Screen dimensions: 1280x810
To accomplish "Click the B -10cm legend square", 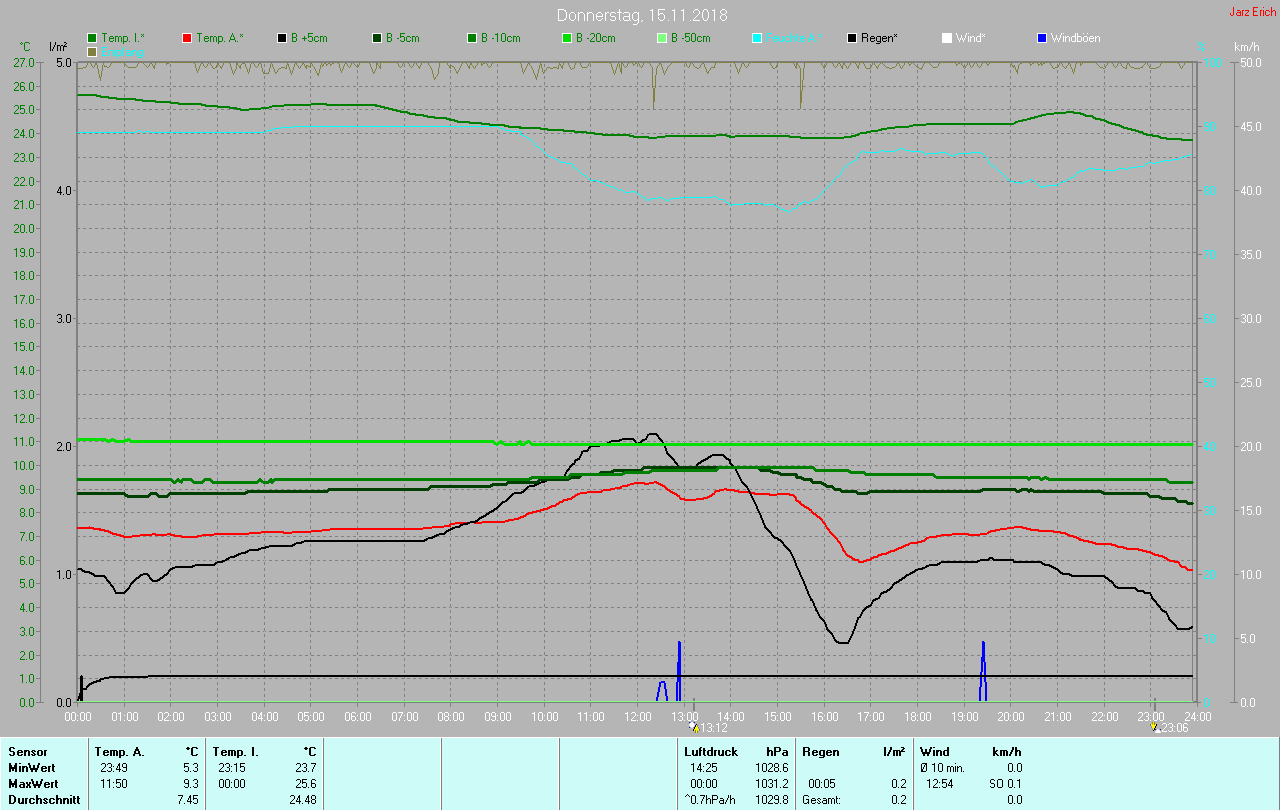I will (x=472, y=38).
